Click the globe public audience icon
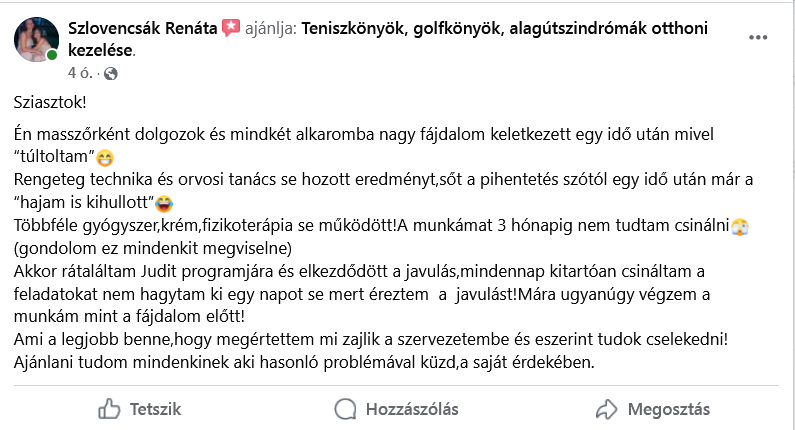The image size is (795, 430). [110, 73]
